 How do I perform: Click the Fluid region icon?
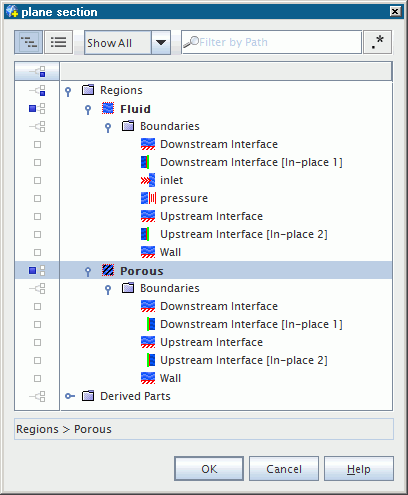(x=108, y=109)
